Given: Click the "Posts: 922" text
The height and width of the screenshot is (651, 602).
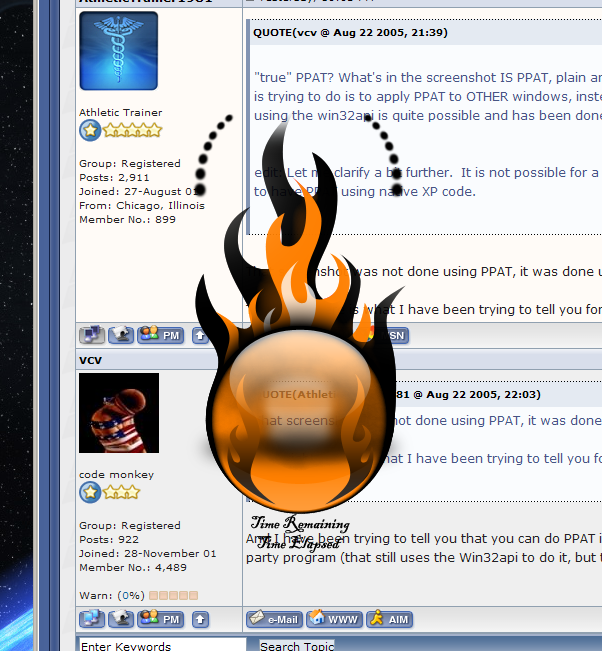Looking at the screenshot, I should (x=109, y=539).
